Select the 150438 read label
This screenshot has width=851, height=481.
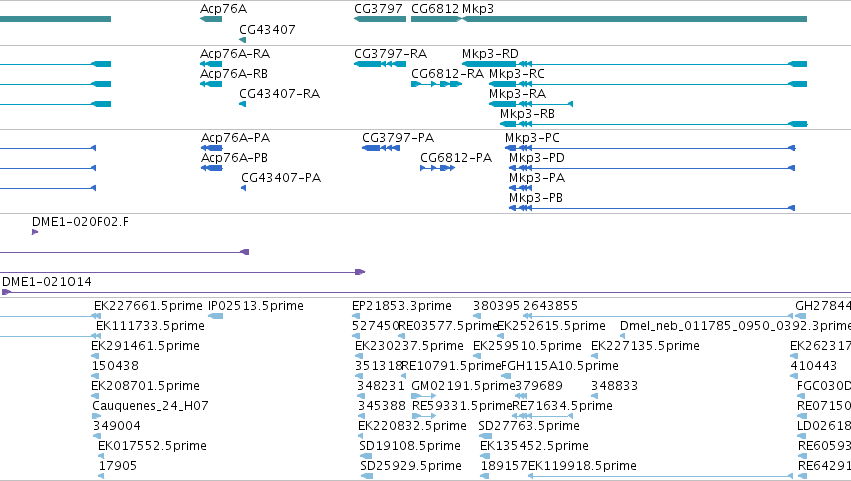[x=115, y=366]
